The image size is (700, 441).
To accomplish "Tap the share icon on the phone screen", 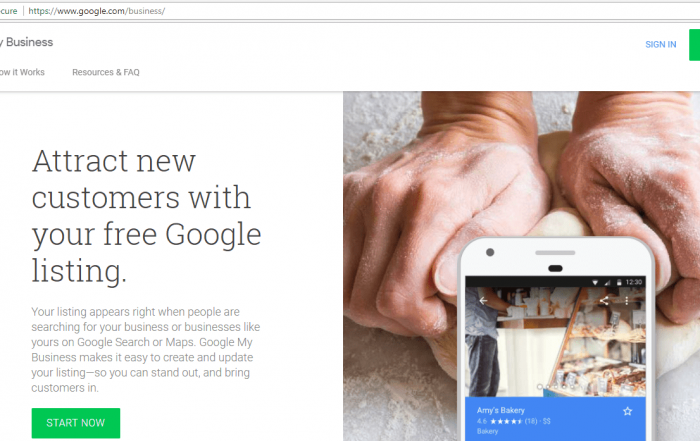I will (604, 301).
